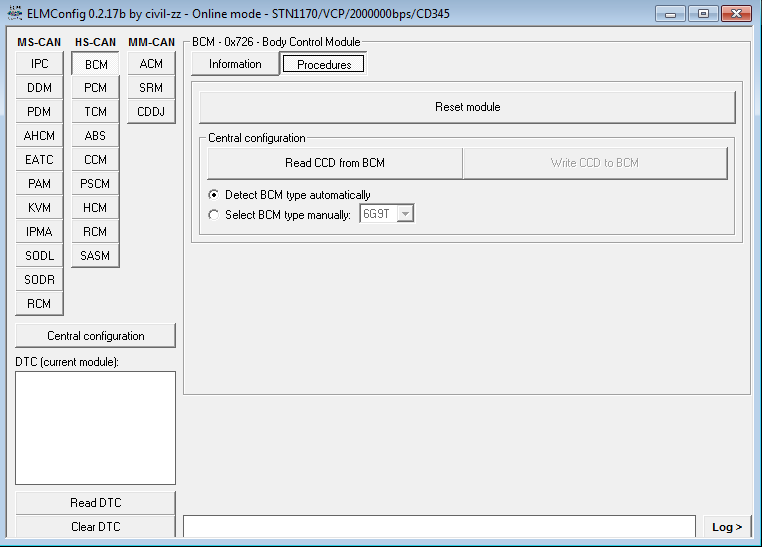
Task: Maximize the ELMConfig window
Action: 703,14
